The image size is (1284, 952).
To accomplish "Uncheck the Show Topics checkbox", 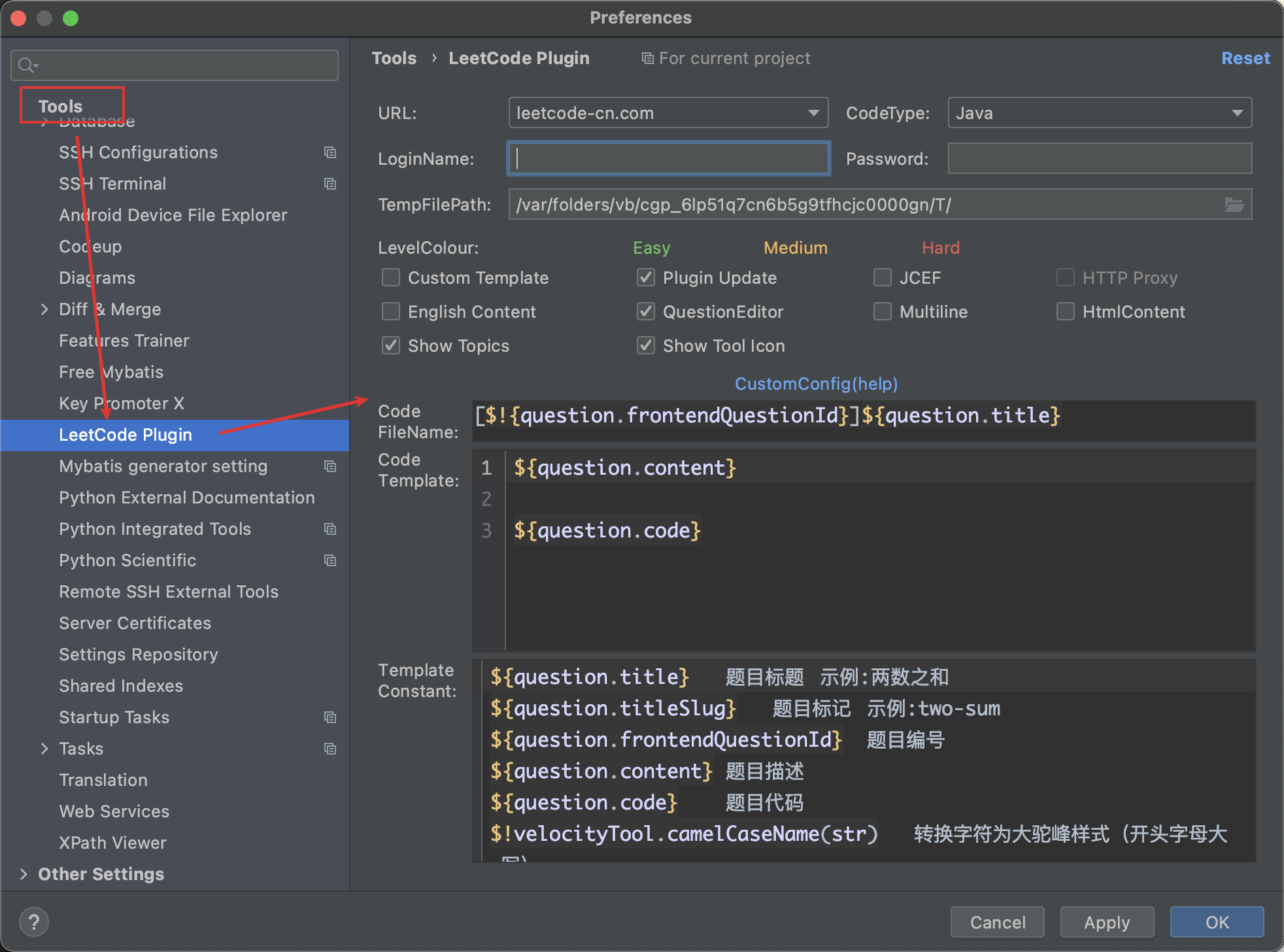I will [391, 346].
